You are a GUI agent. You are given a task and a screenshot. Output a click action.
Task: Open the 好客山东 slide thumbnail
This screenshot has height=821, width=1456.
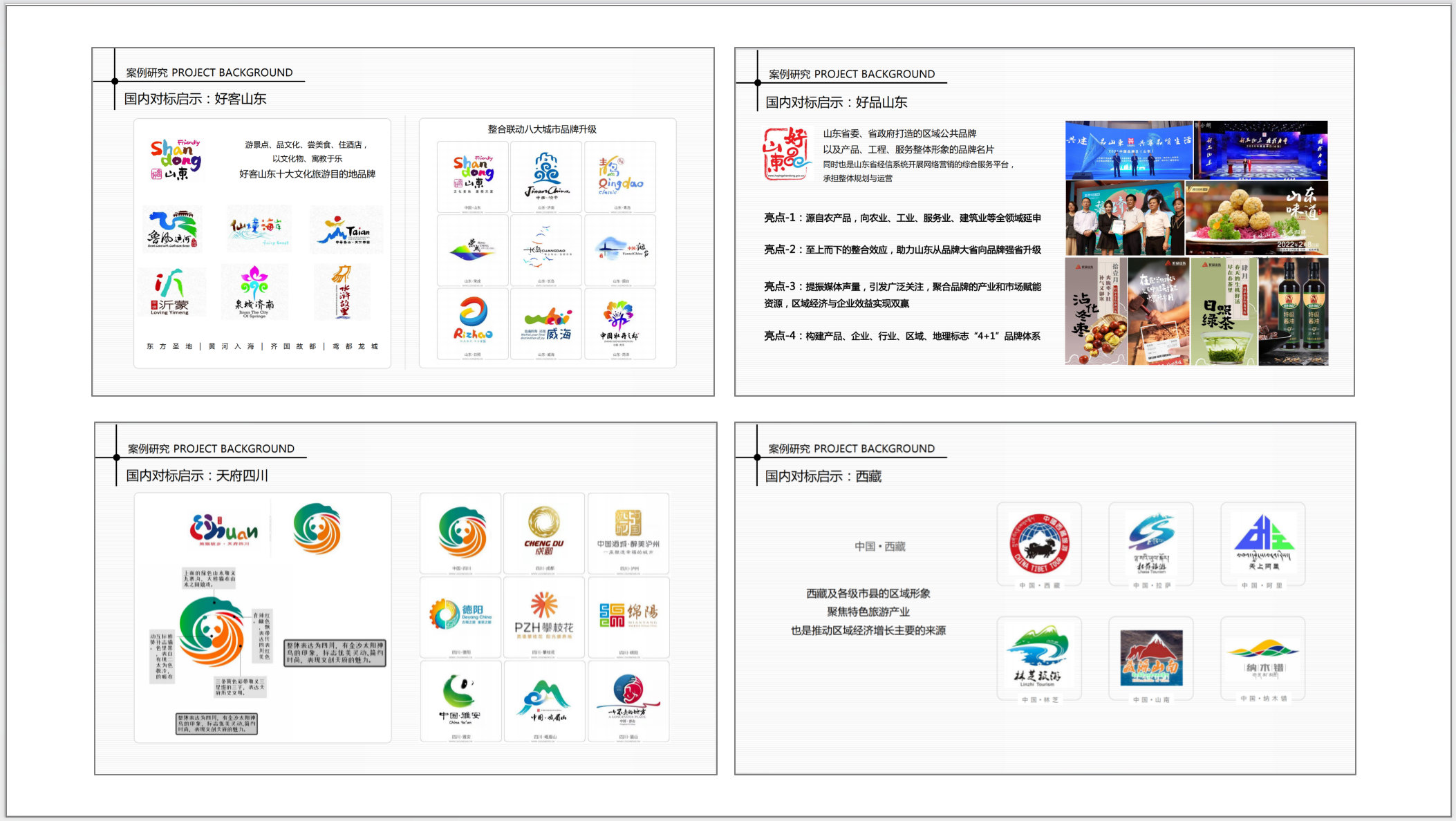click(403, 221)
